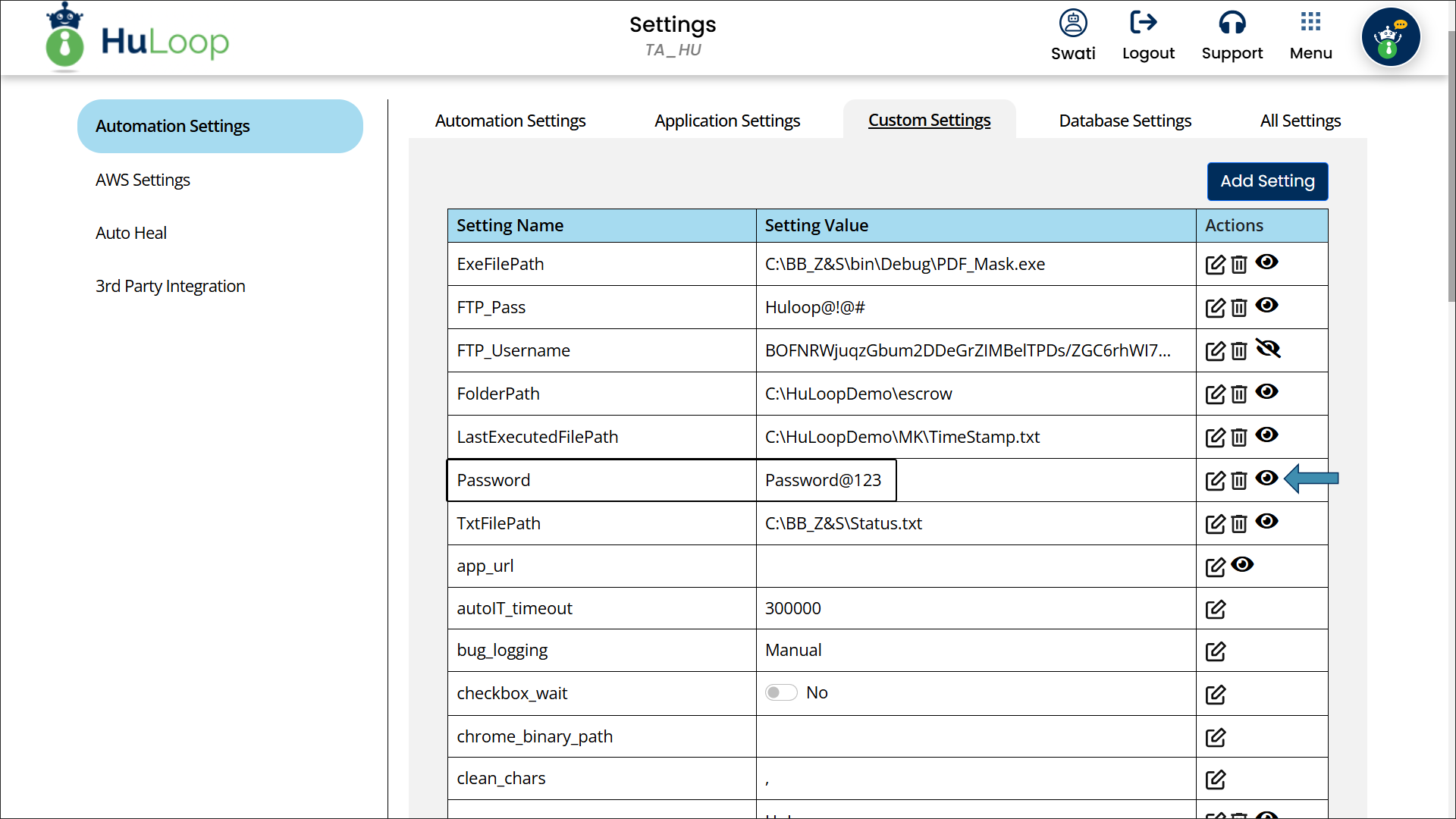
Task: Delete the Password setting
Action: click(1239, 481)
